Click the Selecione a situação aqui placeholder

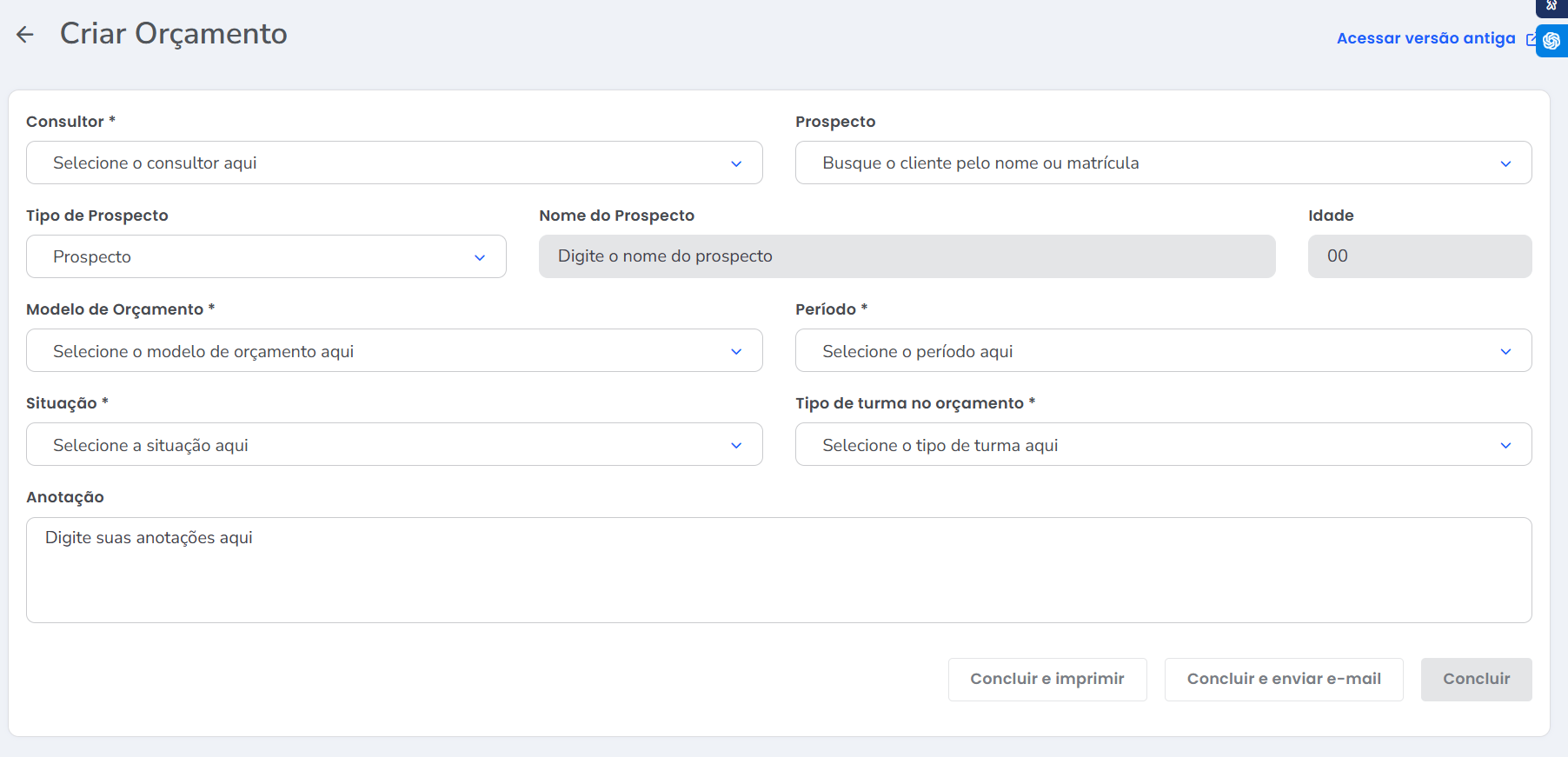point(150,445)
